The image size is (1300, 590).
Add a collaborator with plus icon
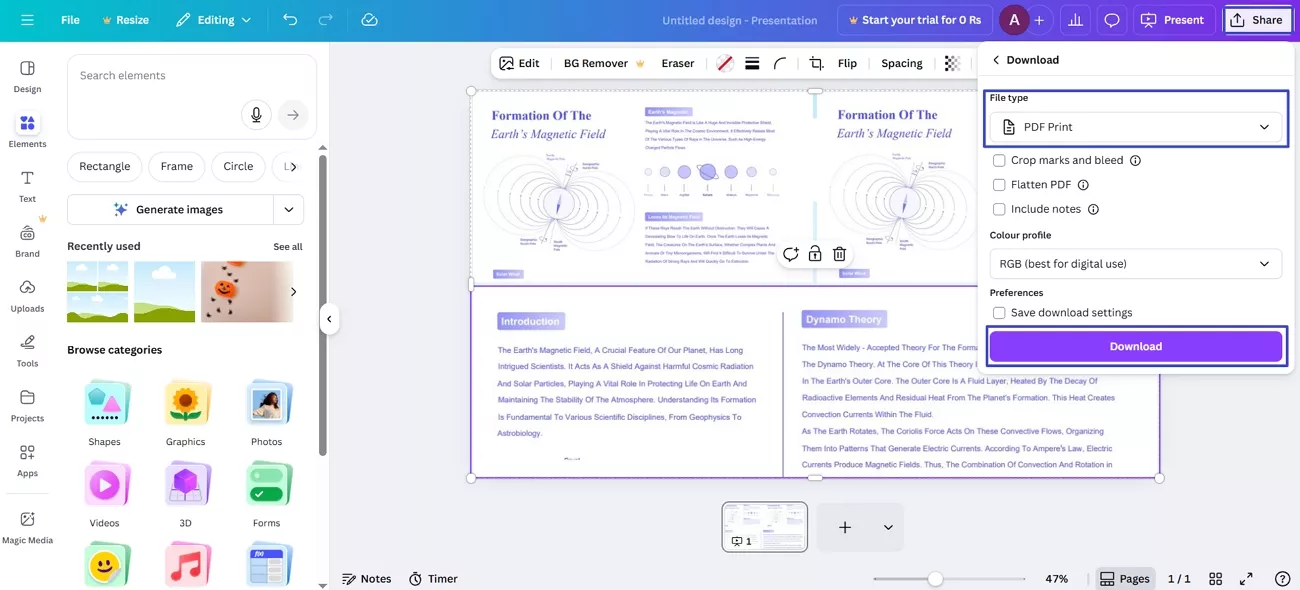pyautogui.click(x=1039, y=20)
